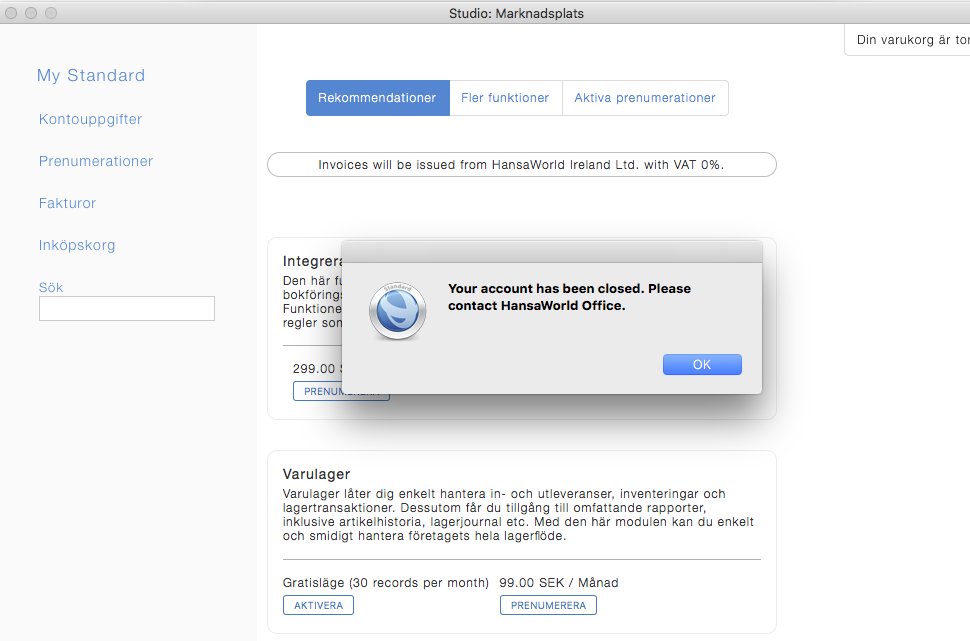Open Kontouppgifter in the sidebar
970x641 pixels.
(x=90, y=119)
